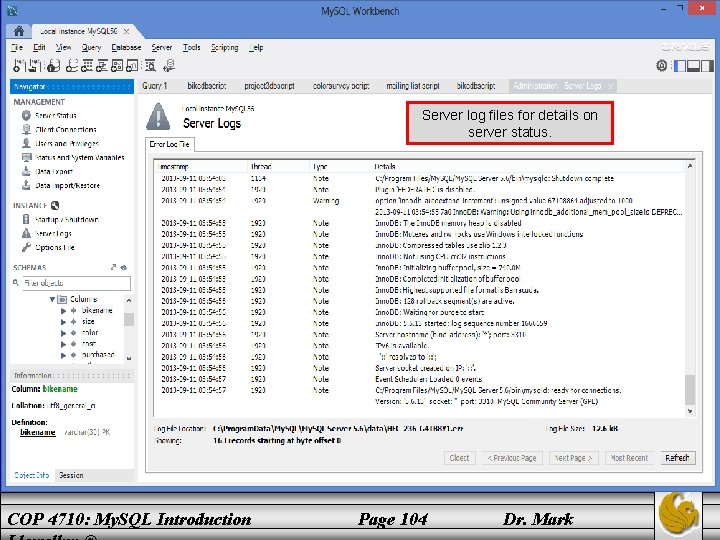Click the expand Schemas panel icon
Viewport: 720px width, 540px height.
coord(113,267)
